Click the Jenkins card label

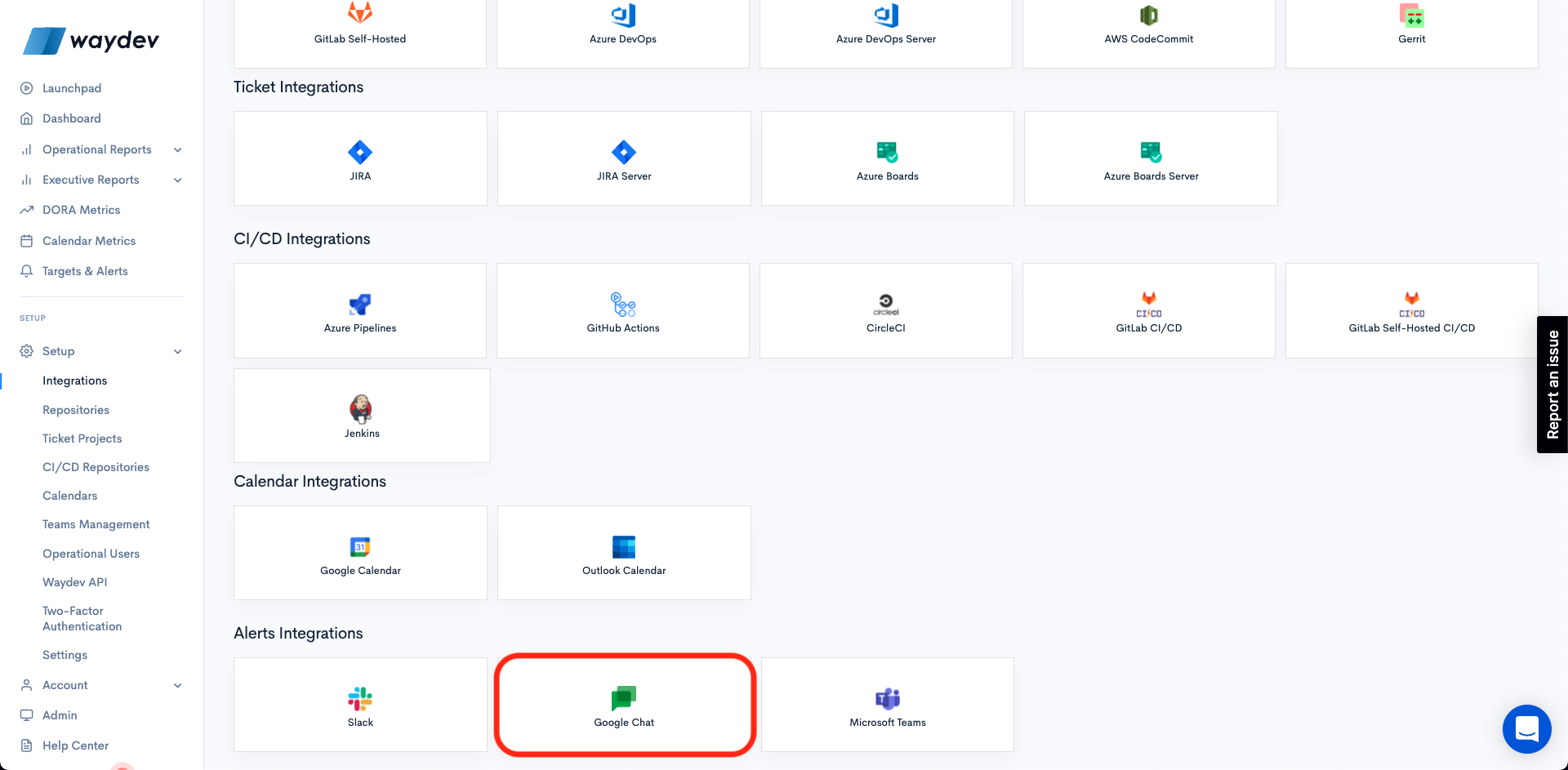[362, 434]
